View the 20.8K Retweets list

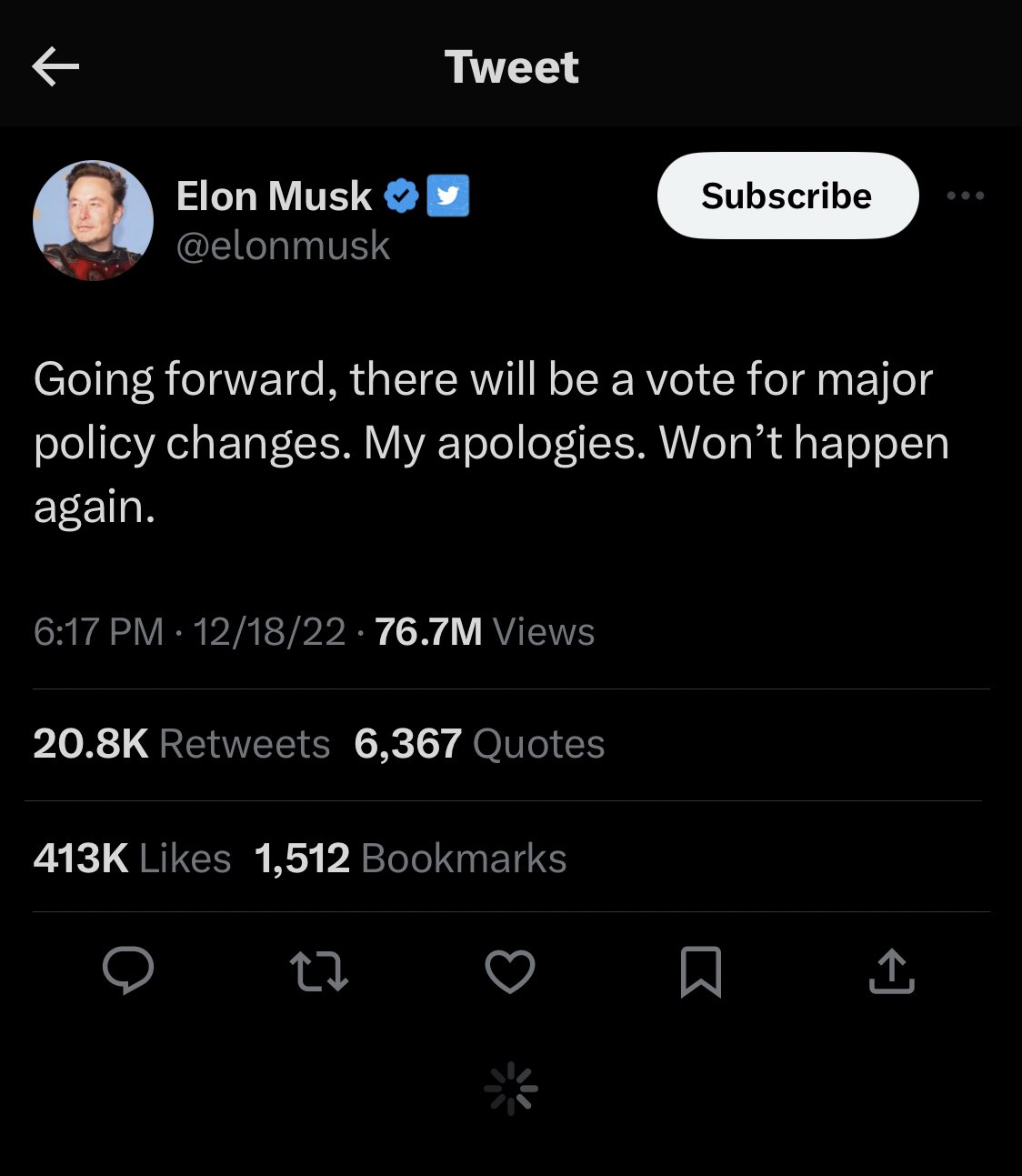[182, 744]
